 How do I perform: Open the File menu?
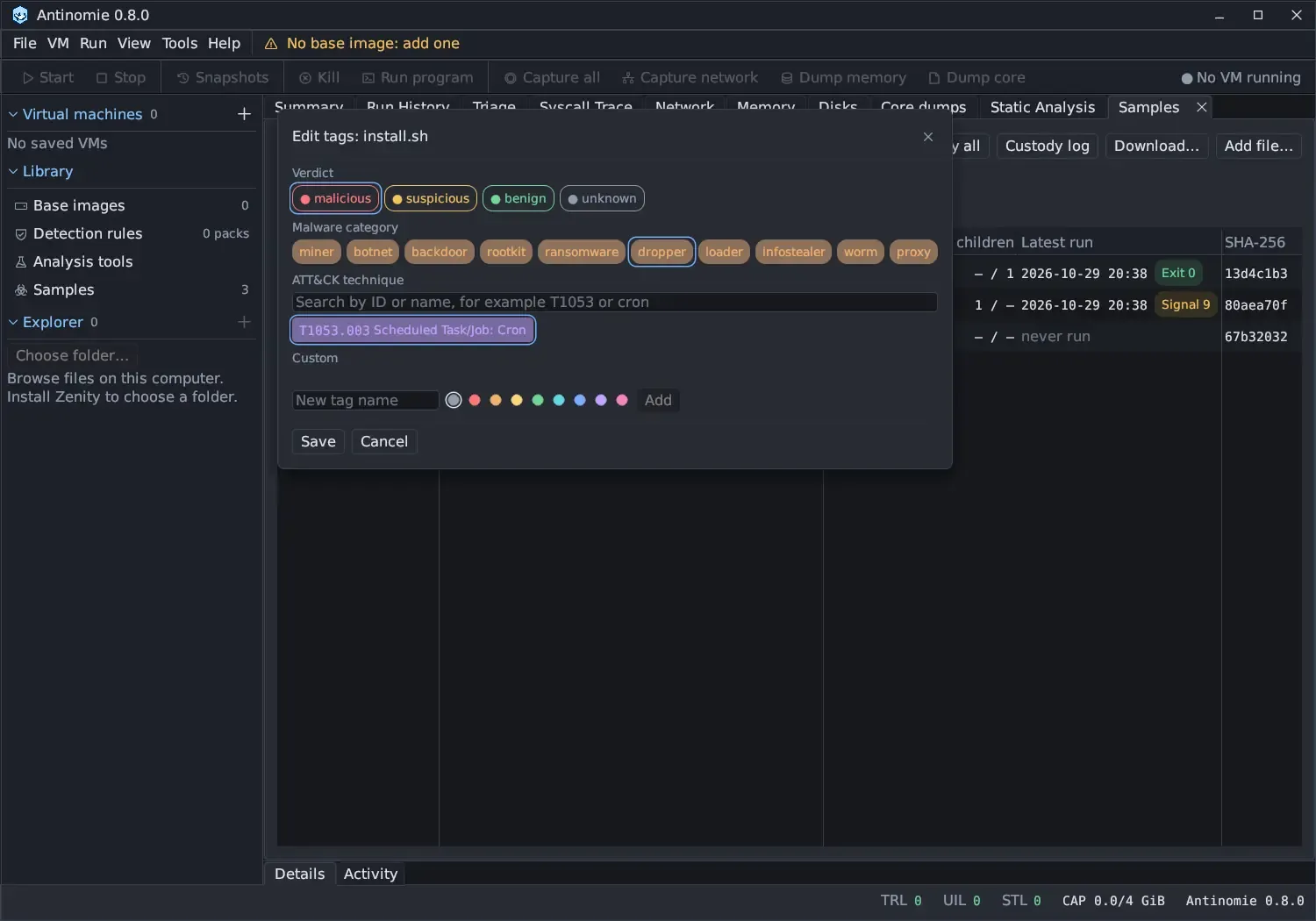click(x=25, y=43)
